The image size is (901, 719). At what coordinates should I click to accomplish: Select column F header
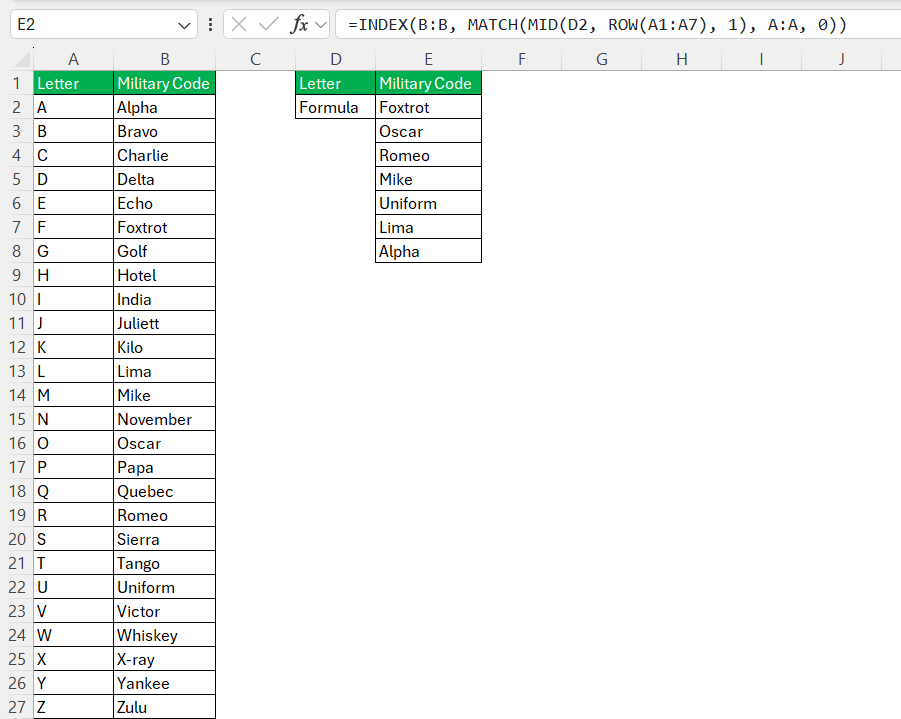(522, 59)
